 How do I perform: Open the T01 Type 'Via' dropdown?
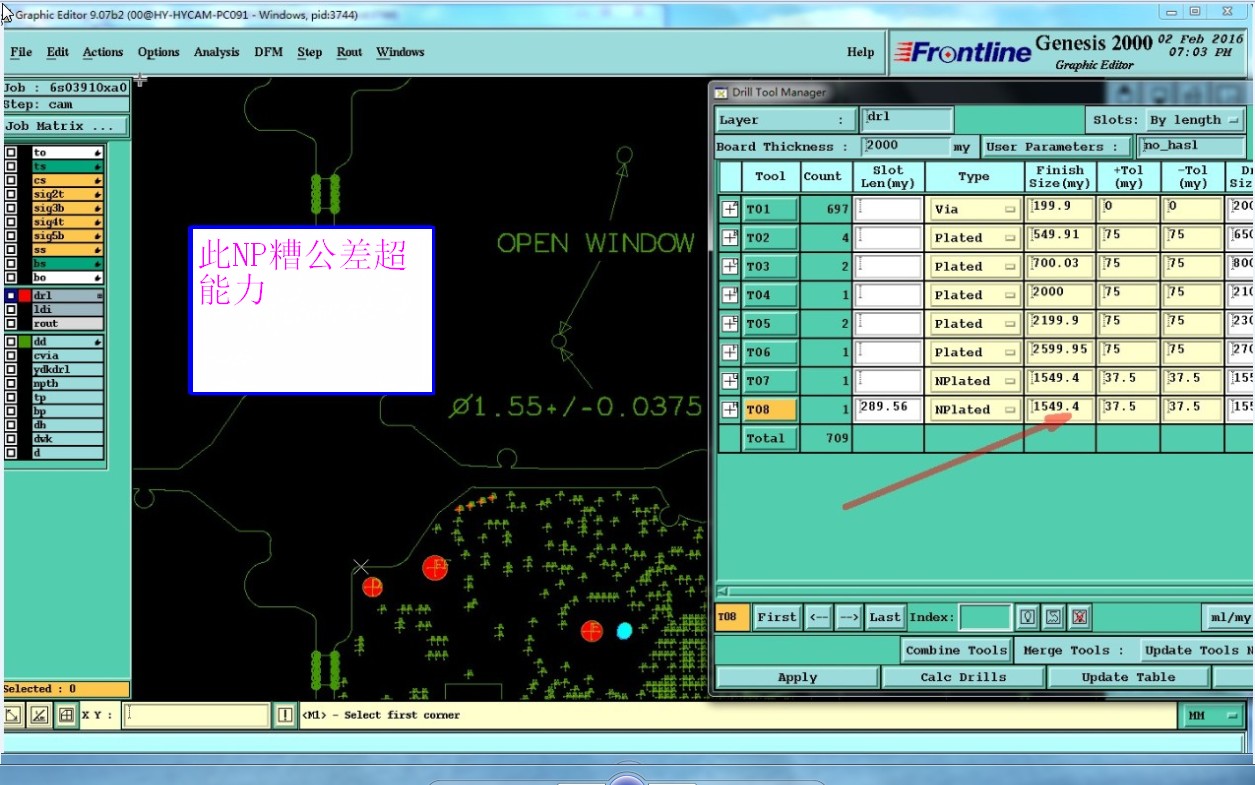click(974, 210)
